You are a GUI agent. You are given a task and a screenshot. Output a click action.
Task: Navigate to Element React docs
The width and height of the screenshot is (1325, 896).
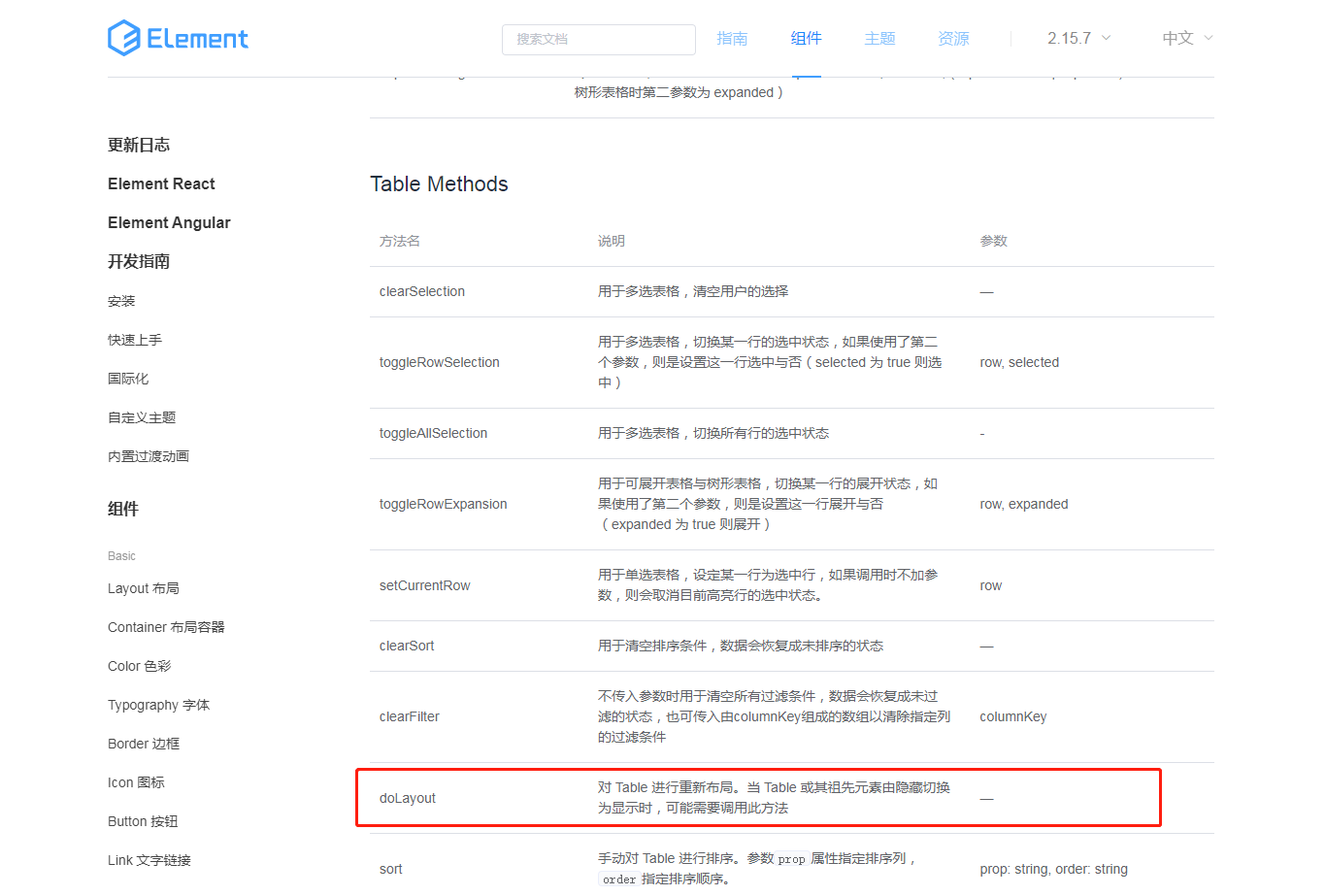pos(161,183)
